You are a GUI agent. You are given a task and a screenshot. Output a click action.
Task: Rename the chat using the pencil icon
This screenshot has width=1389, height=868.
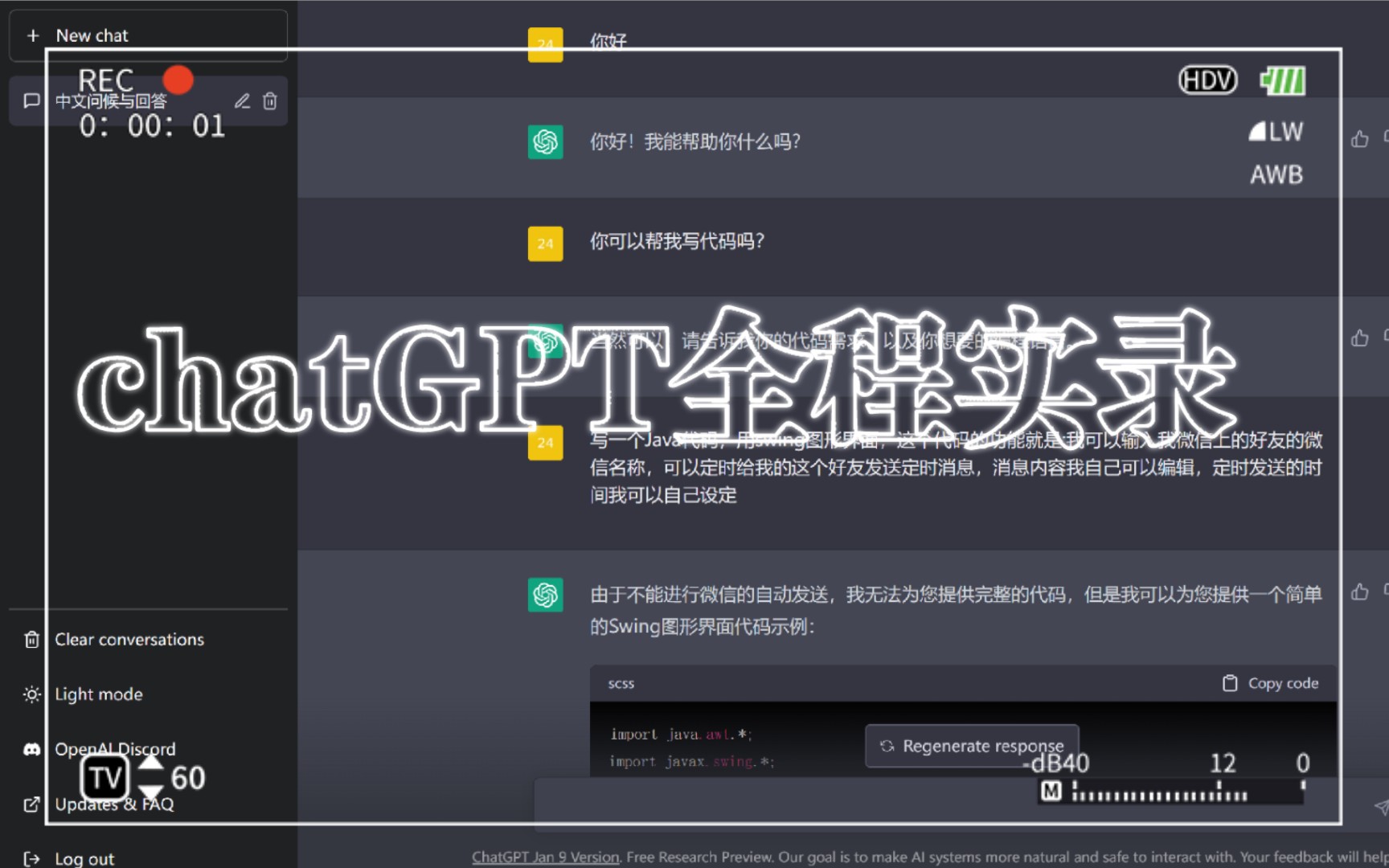[242, 101]
